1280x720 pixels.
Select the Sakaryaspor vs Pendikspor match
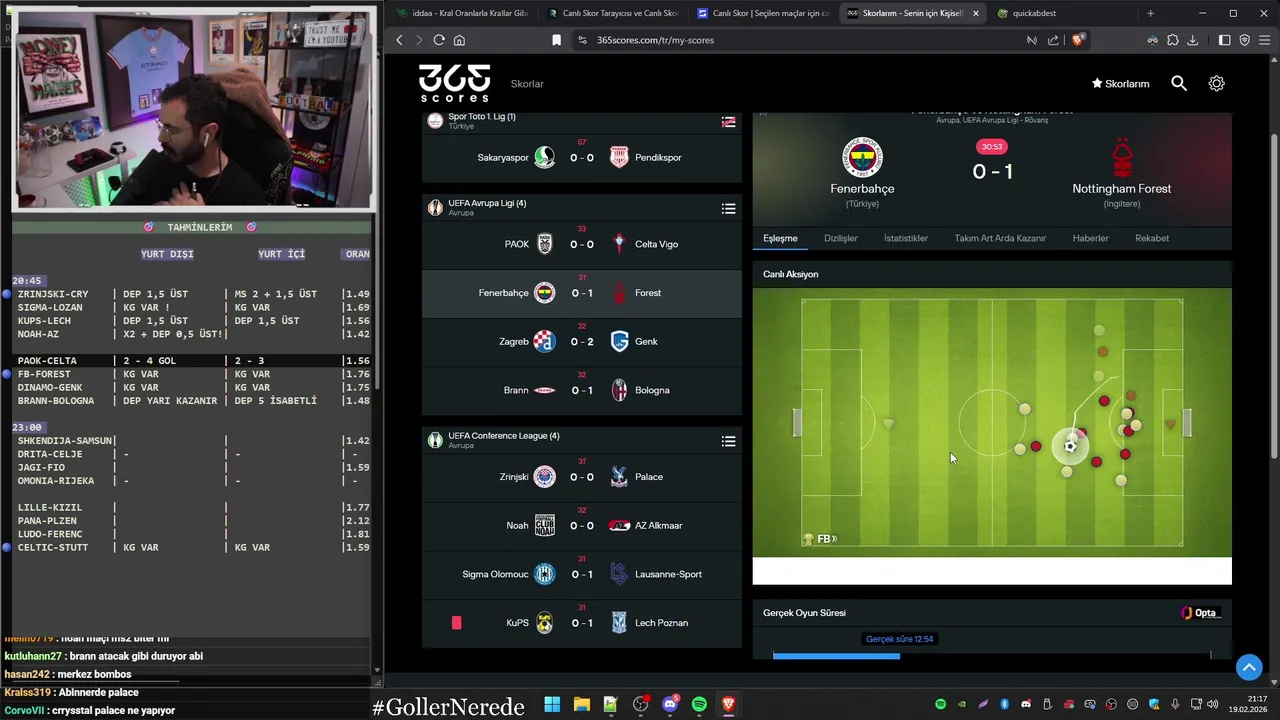582,157
